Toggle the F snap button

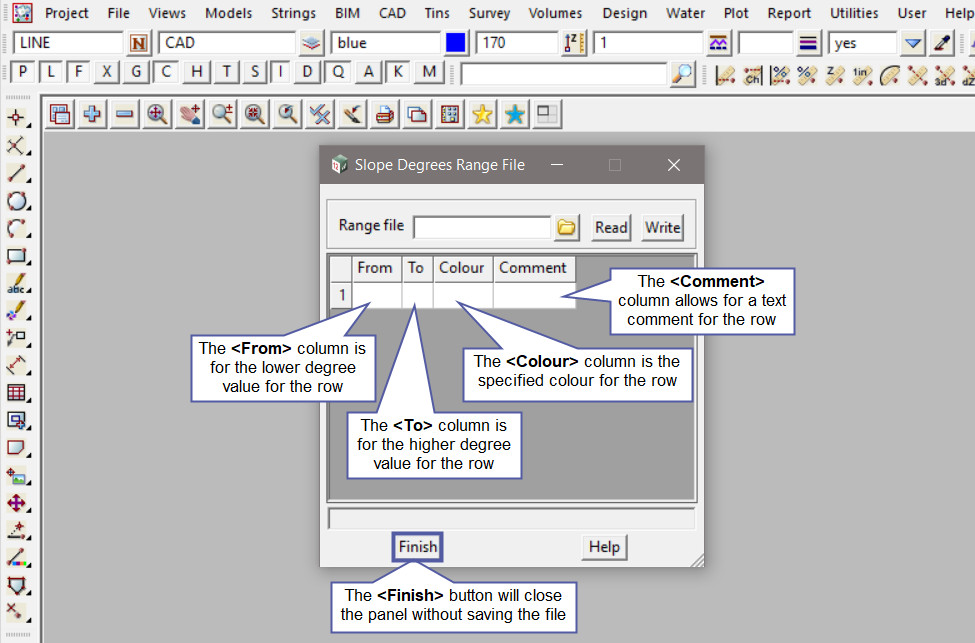pyautogui.click(x=78, y=72)
